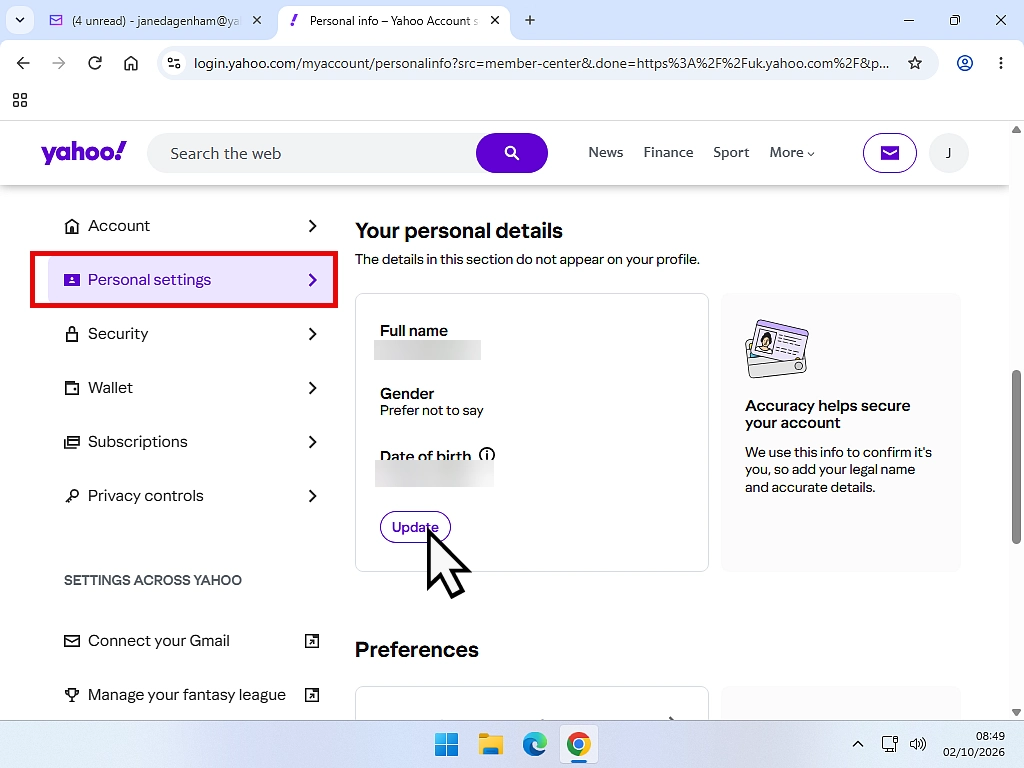Click the purple search magnifier button
Viewport: 1024px width, 768px height.
click(x=511, y=153)
